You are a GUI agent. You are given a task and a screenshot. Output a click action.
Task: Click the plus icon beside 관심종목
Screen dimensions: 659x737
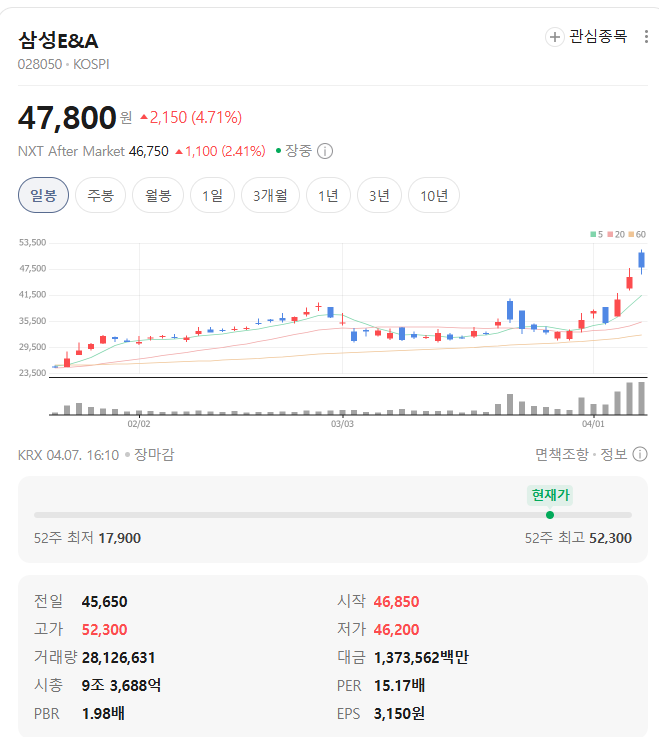click(x=555, y=37)
